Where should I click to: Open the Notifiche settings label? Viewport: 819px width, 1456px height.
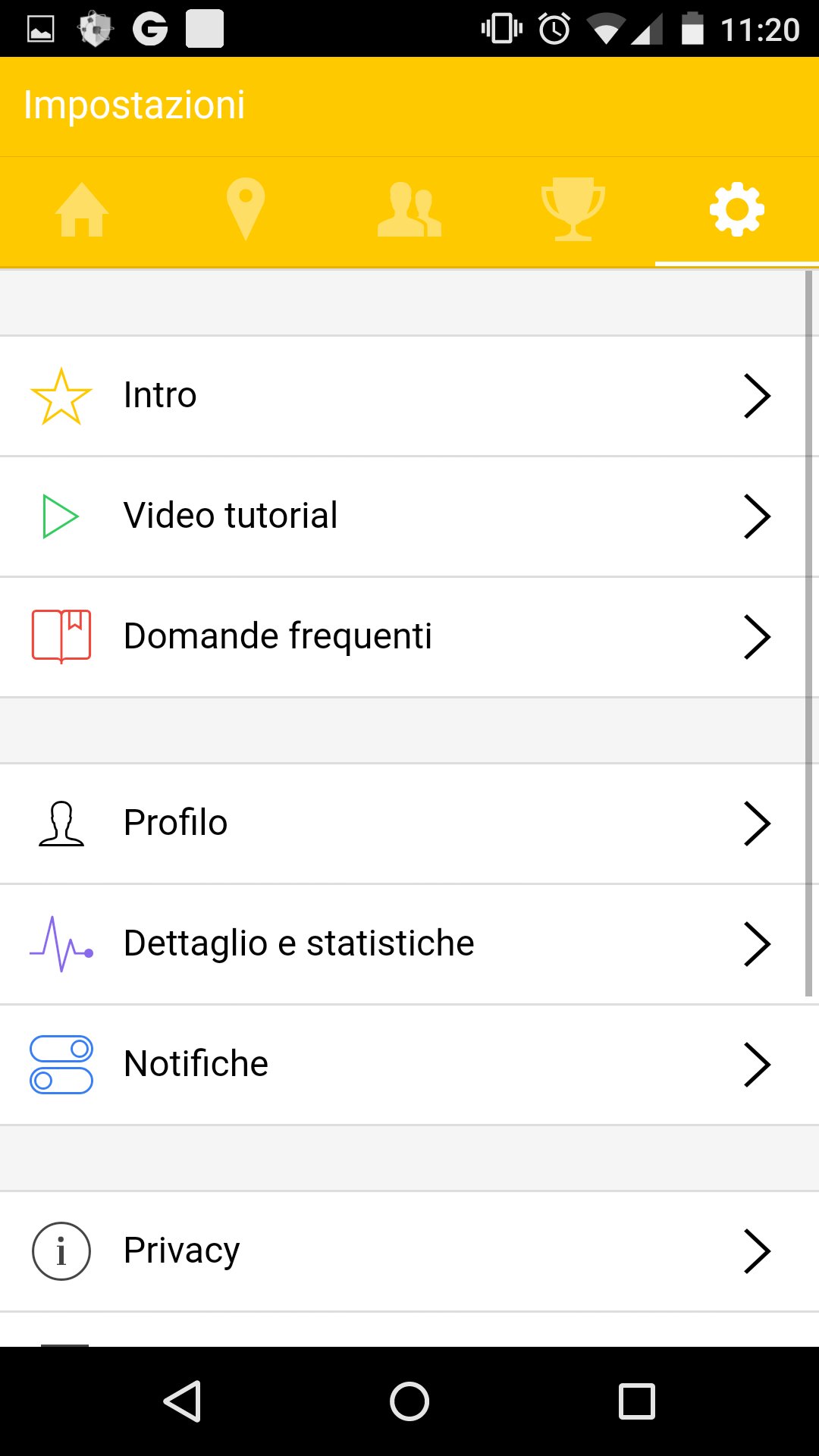(x=196, y=1063)
